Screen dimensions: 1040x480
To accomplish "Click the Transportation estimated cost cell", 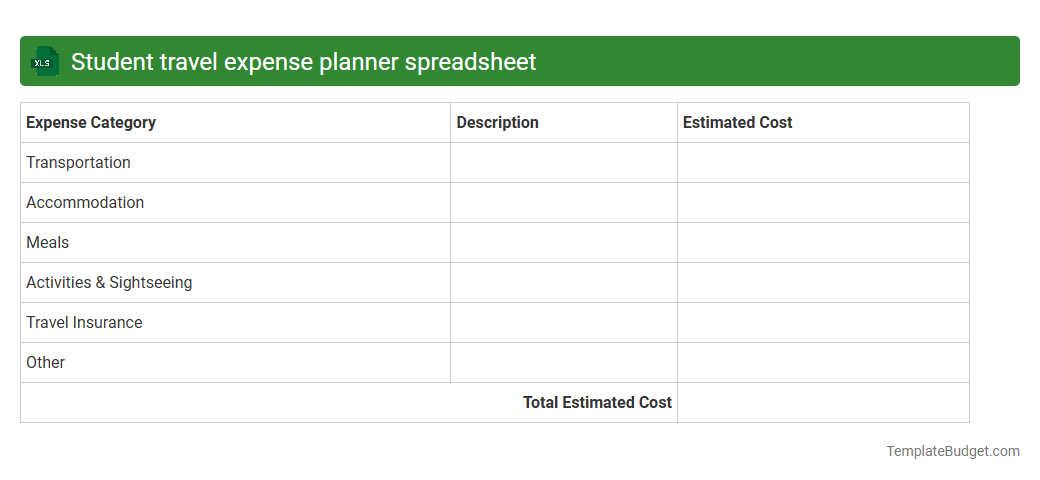I will (x=823, y=162).
